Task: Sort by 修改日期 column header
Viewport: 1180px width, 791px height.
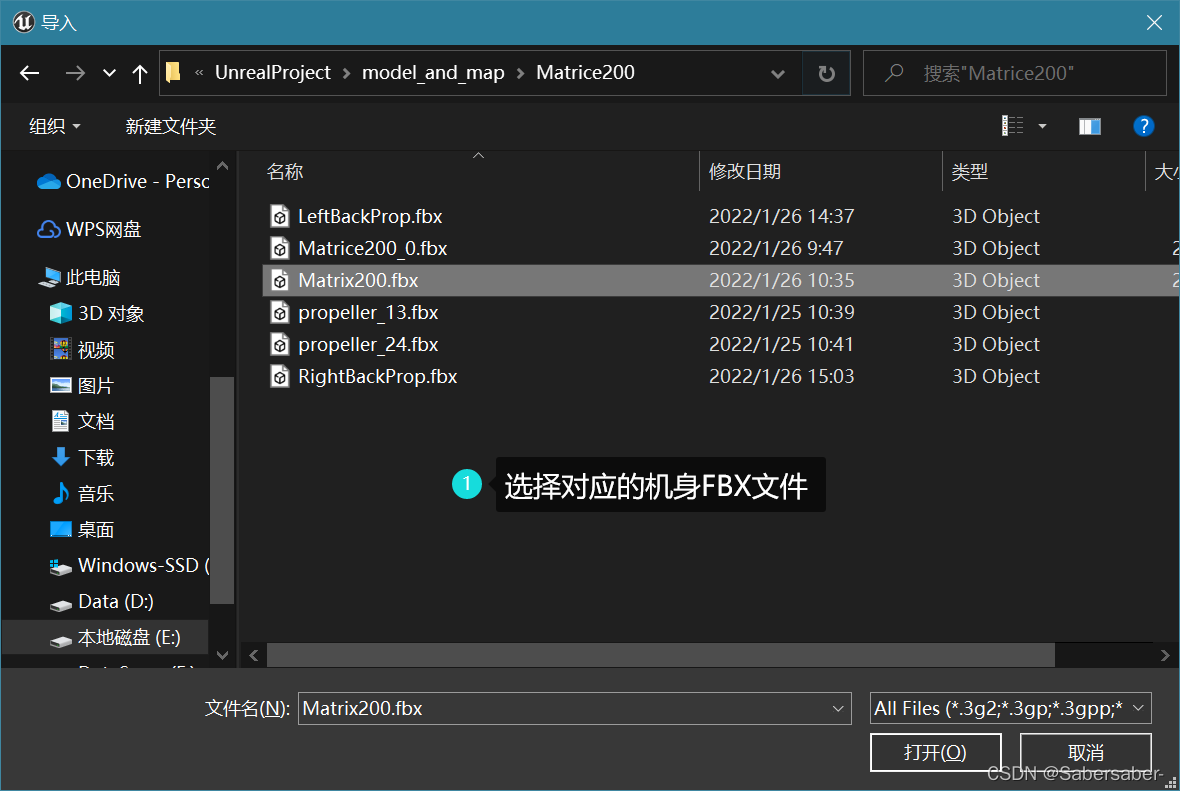Action: click(744, 172)
